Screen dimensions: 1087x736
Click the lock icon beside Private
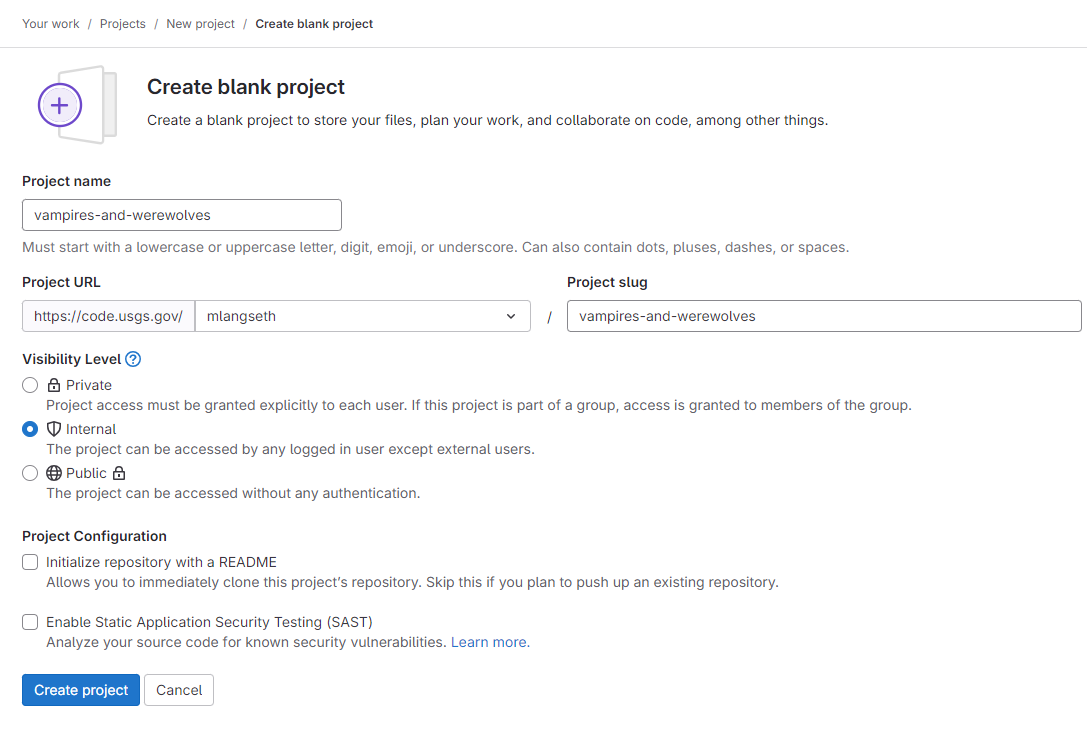coord(53,385)
